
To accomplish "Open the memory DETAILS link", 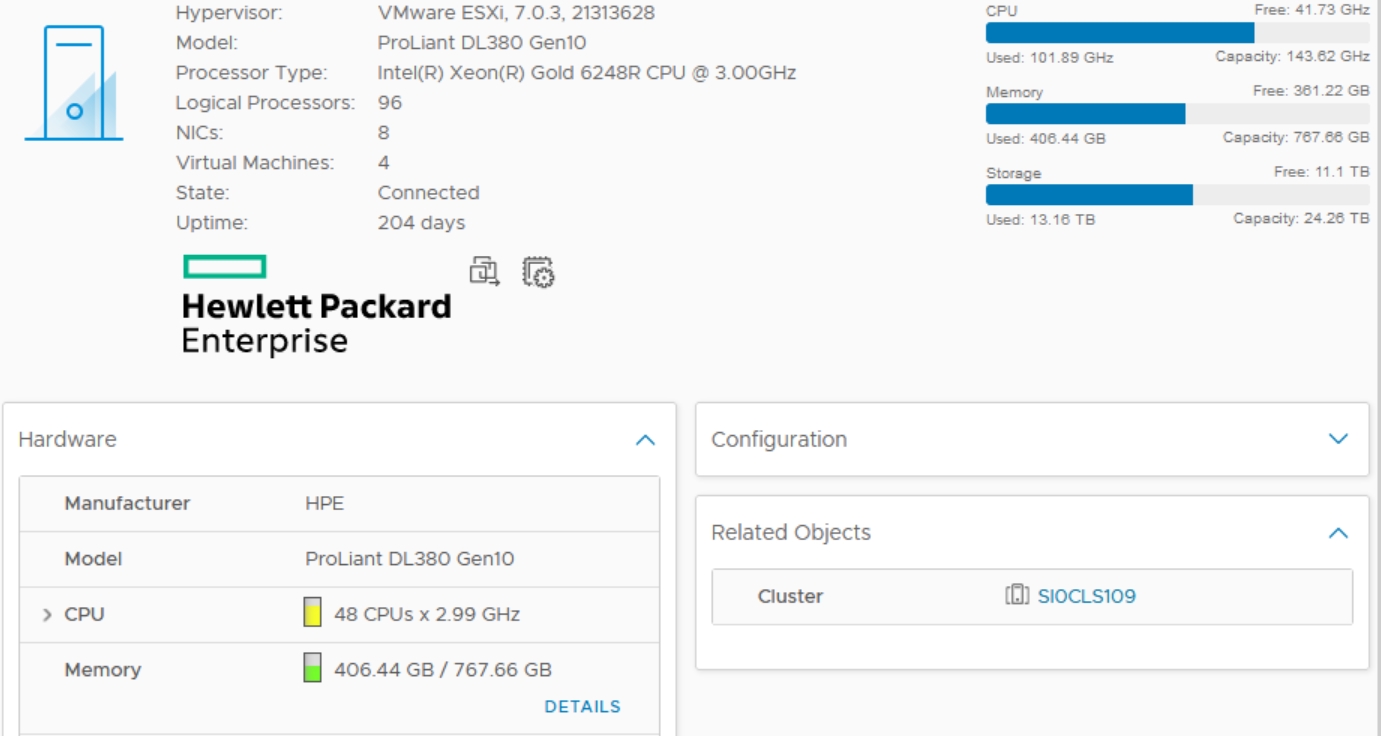I will coord(582,706).
